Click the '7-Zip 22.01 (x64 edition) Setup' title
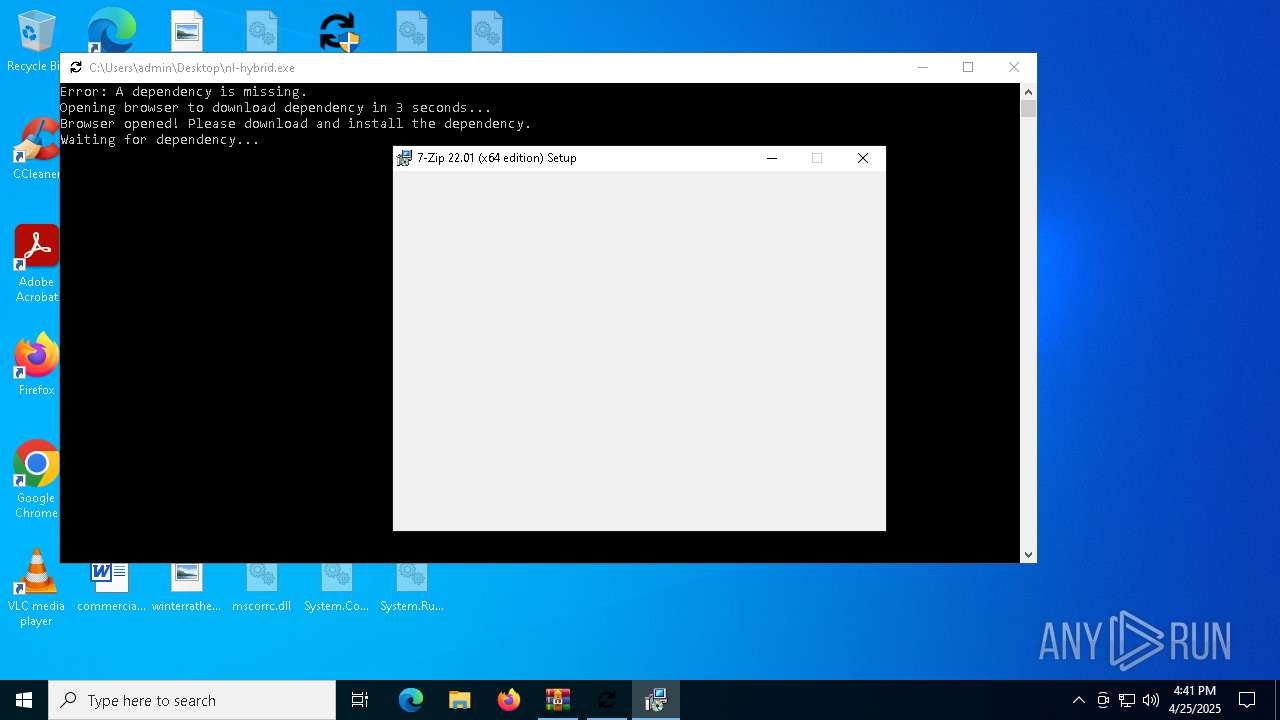Image resolution: width=1280 pixels, height=720 pixels. click(497, 158)
